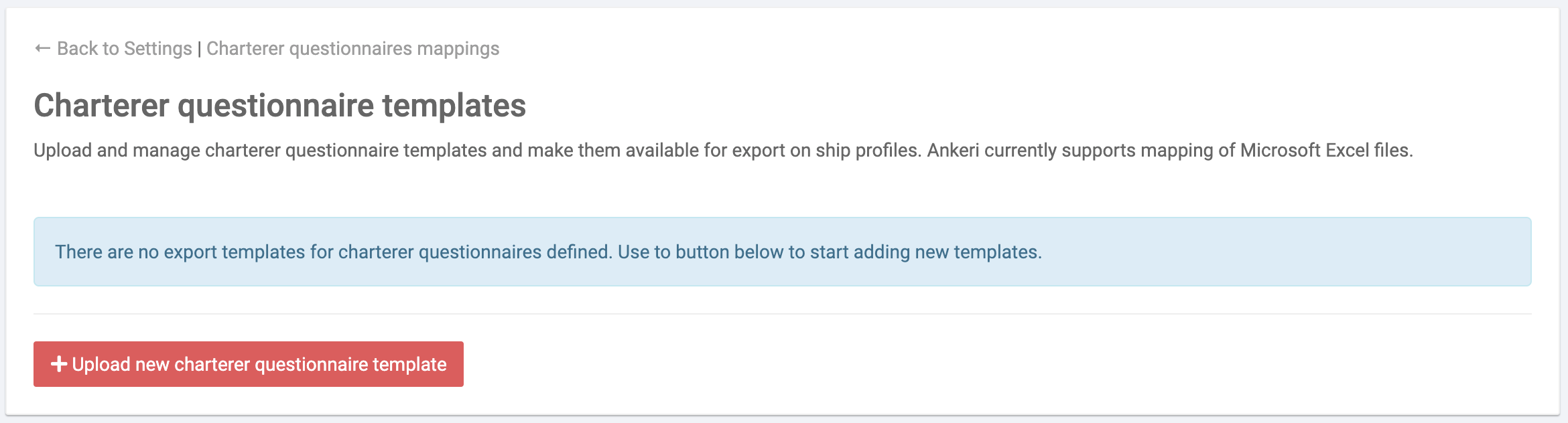Click empty white space right of Upload button
1568x423 pixels.
[x=938, y=364]
